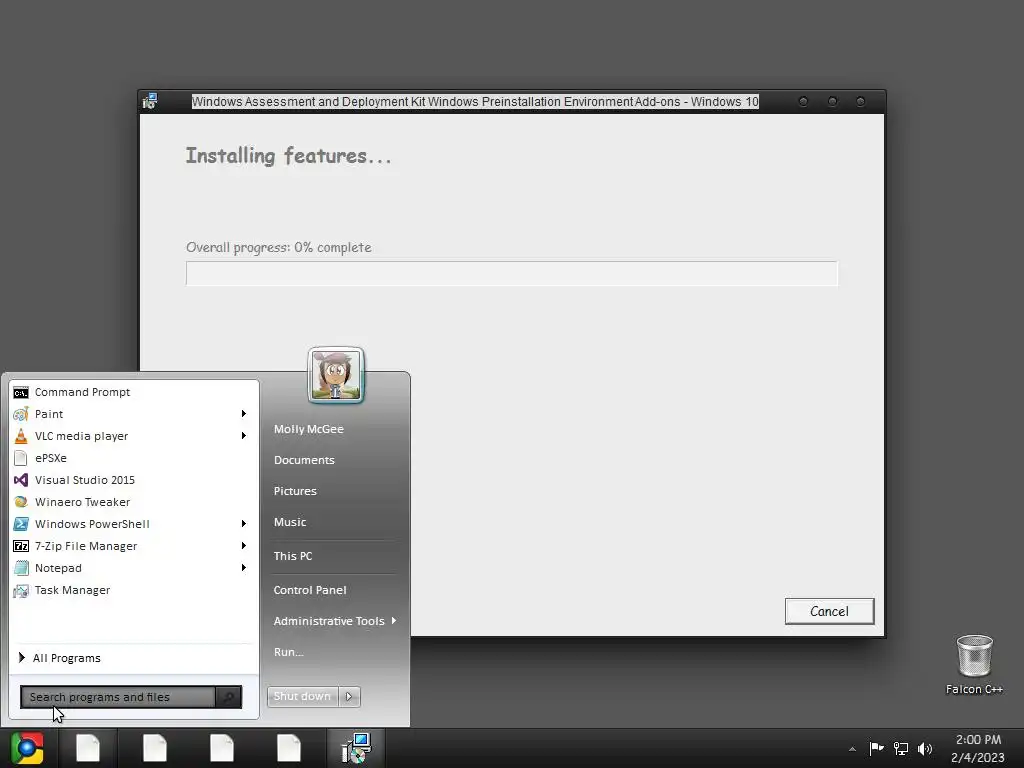Viewport: 1024px width, 768px height.
Task: Click the volume speaker tray icon
Action: pyautogui.click(x=925, y=748)
